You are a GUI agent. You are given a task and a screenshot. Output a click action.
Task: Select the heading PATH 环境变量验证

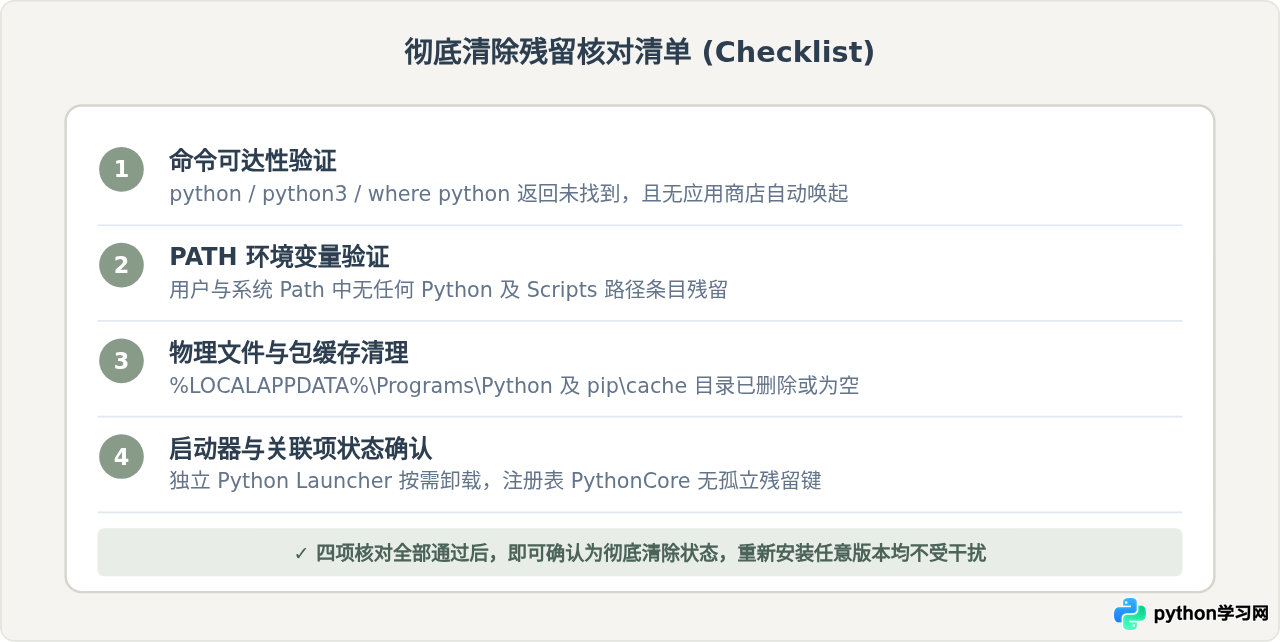click(x=279, y=256)
